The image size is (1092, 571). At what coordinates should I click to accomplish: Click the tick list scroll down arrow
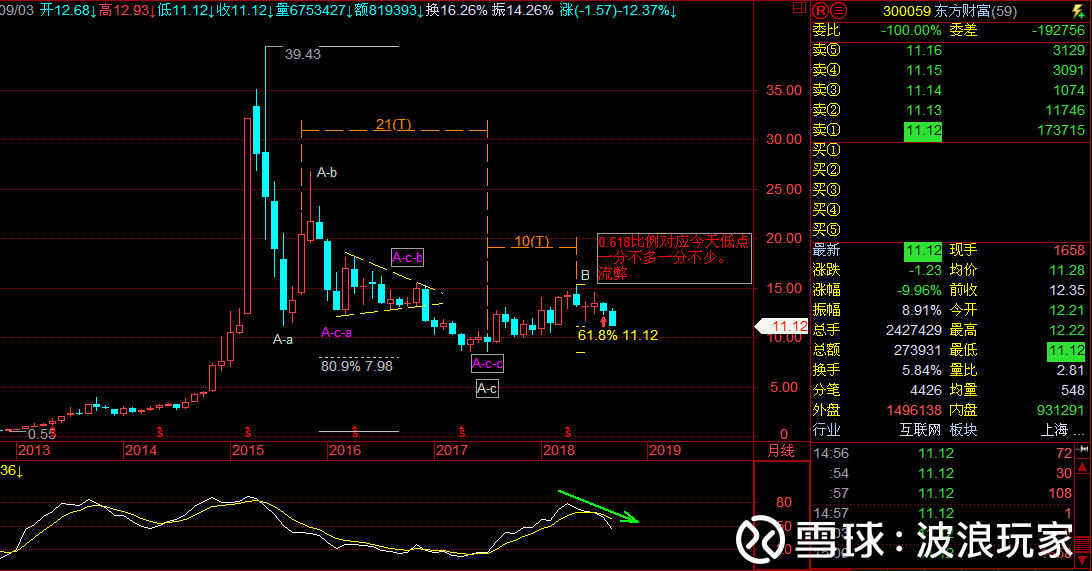1083,561
